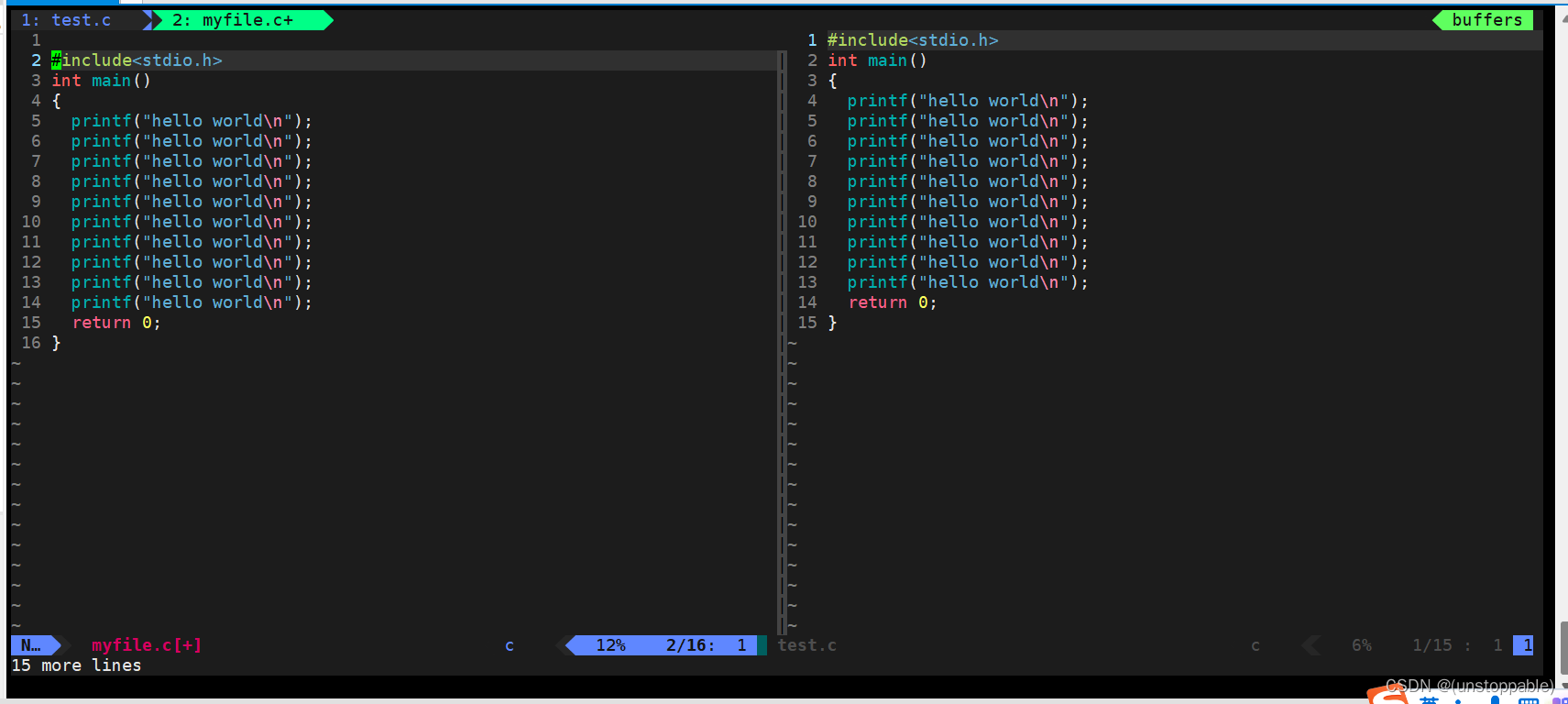Click closing brace on line 16 left pane

56,343
